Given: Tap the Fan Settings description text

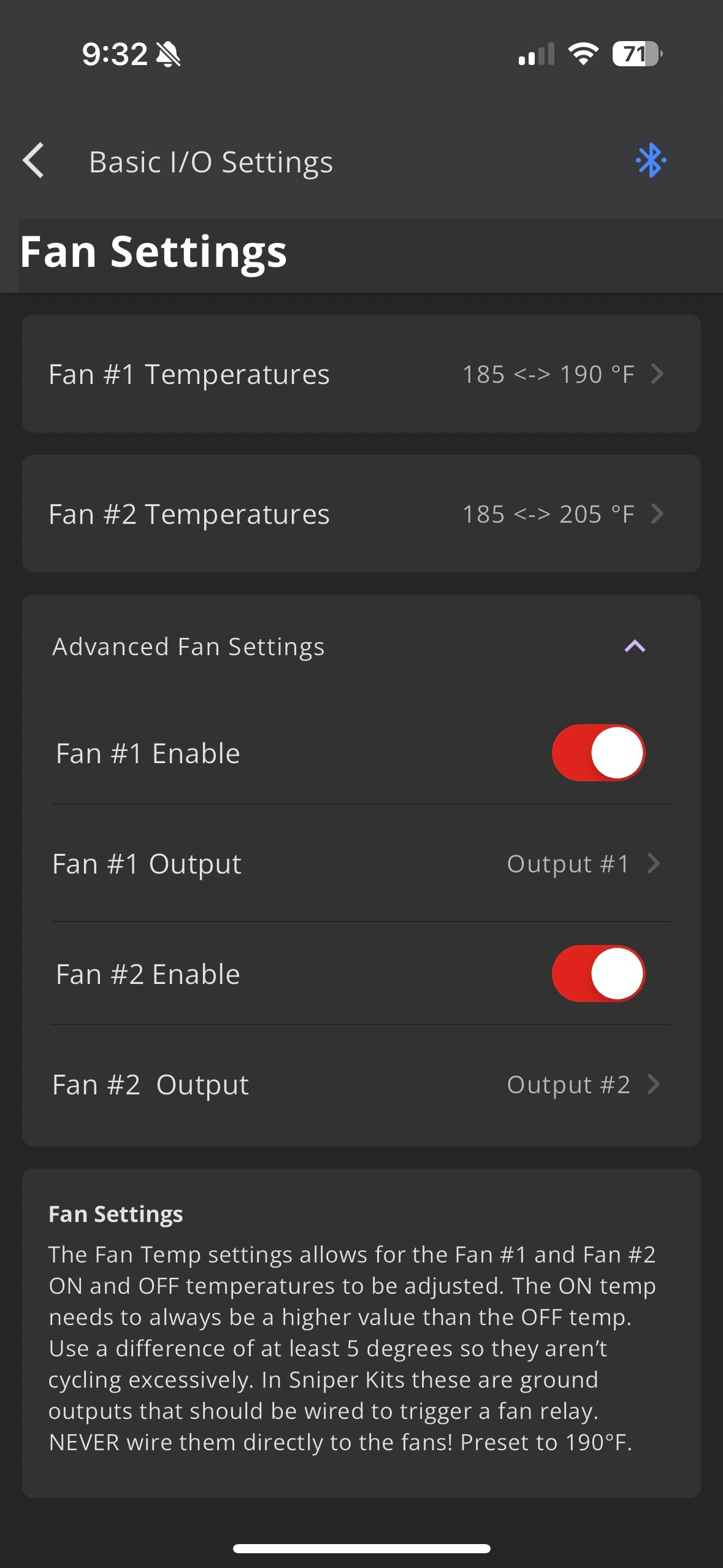Looking at the screenshot, I should click(353, 1348).
